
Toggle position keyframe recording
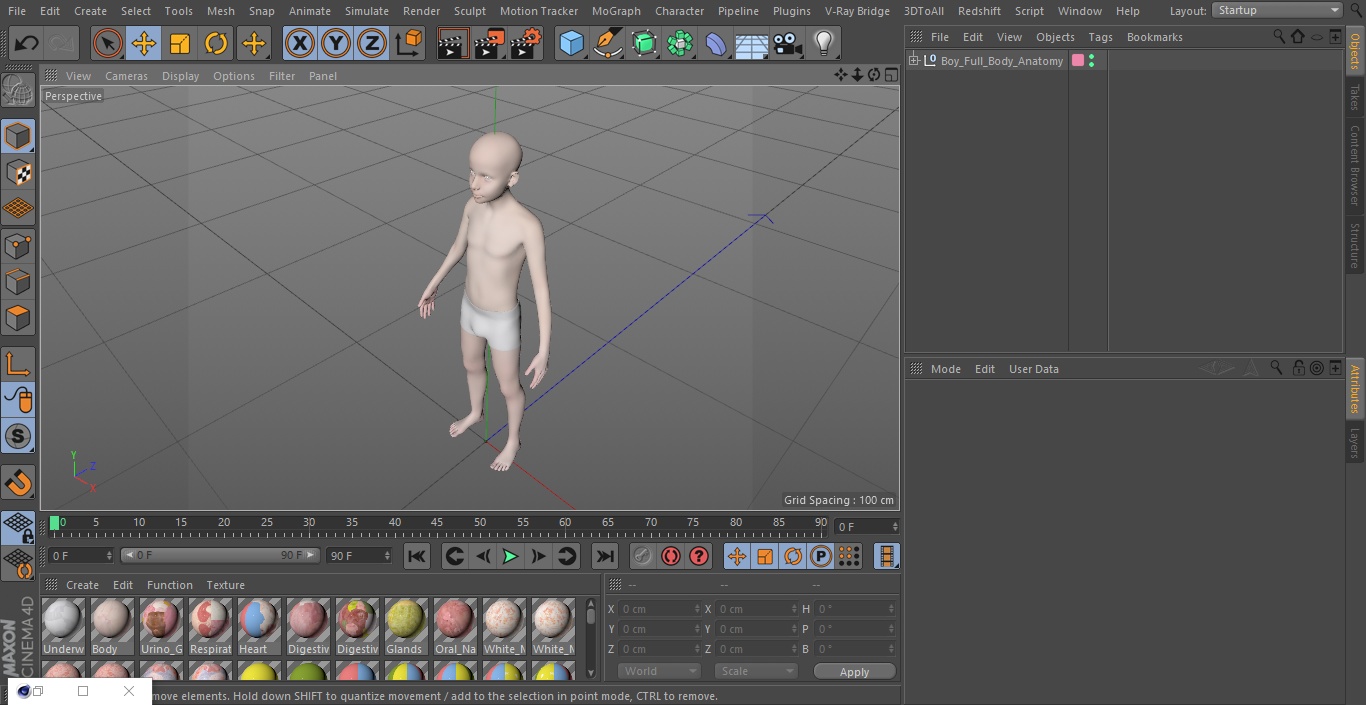pyautogui.click(x=737, y=557)
